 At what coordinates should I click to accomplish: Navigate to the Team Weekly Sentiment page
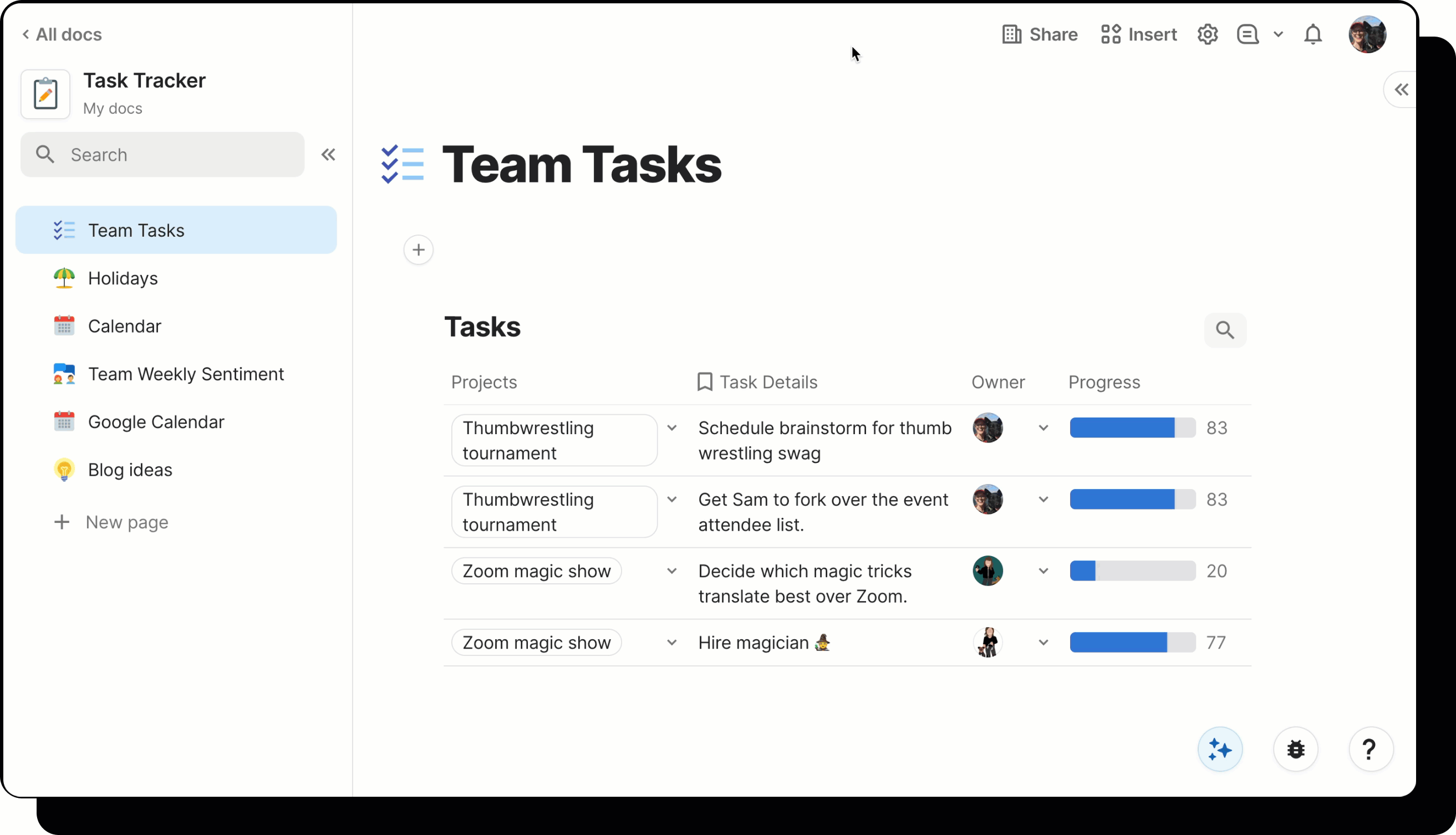(185, 374)
